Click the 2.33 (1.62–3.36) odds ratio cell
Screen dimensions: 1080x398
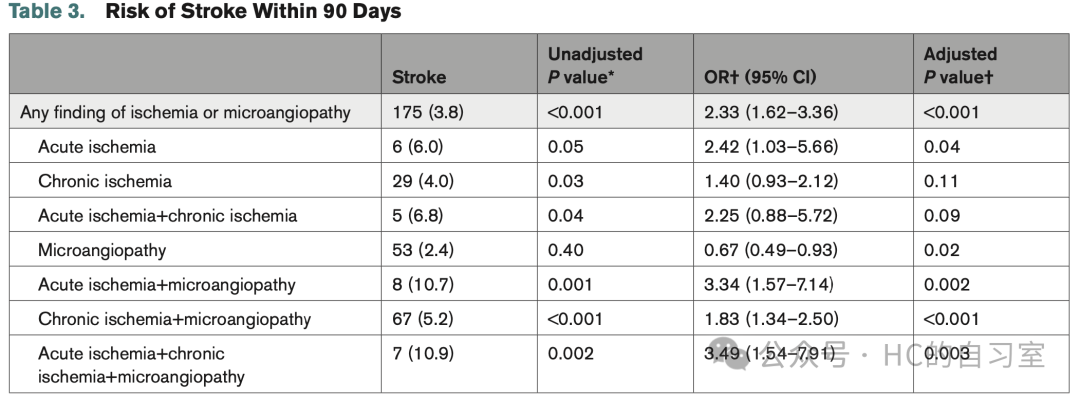click(771, 112)
